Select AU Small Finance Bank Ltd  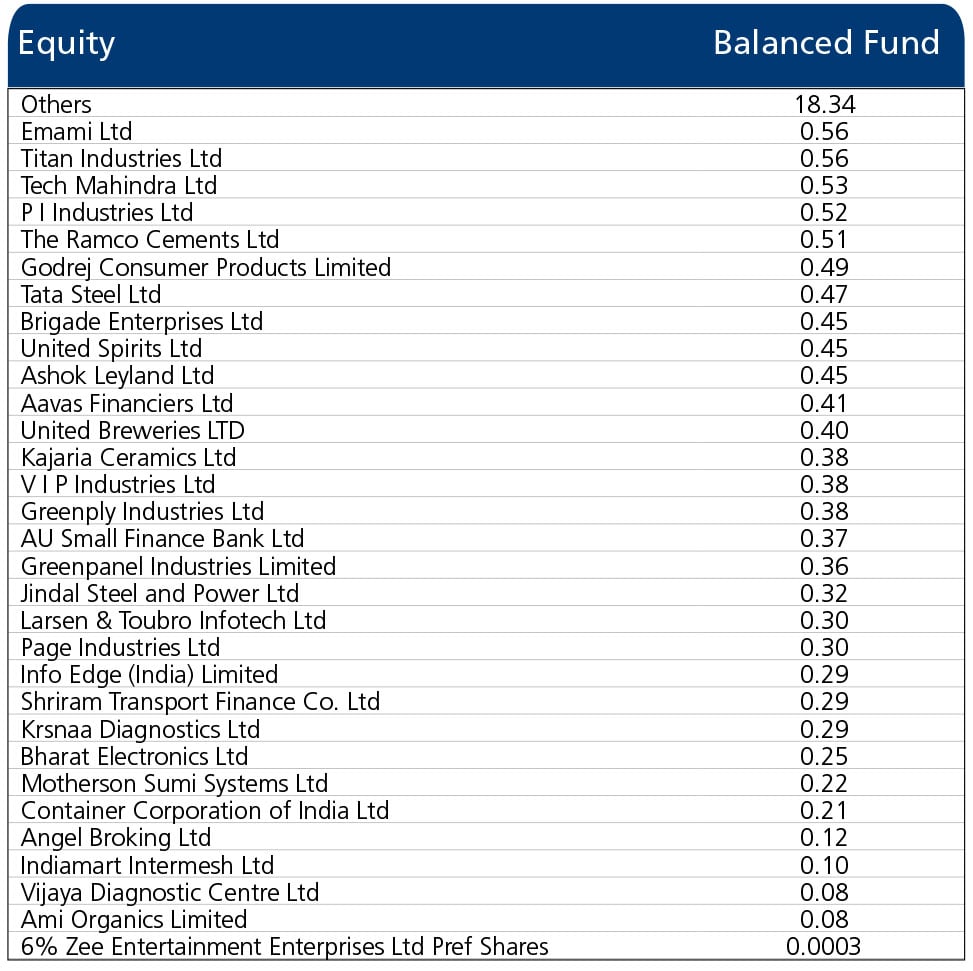(x=163, y=538)
